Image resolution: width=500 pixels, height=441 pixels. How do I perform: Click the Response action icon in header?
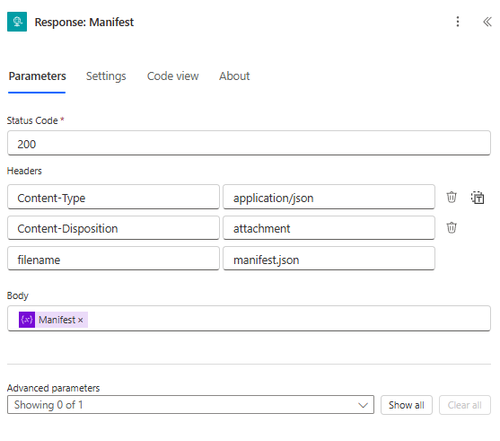point(17,22)
